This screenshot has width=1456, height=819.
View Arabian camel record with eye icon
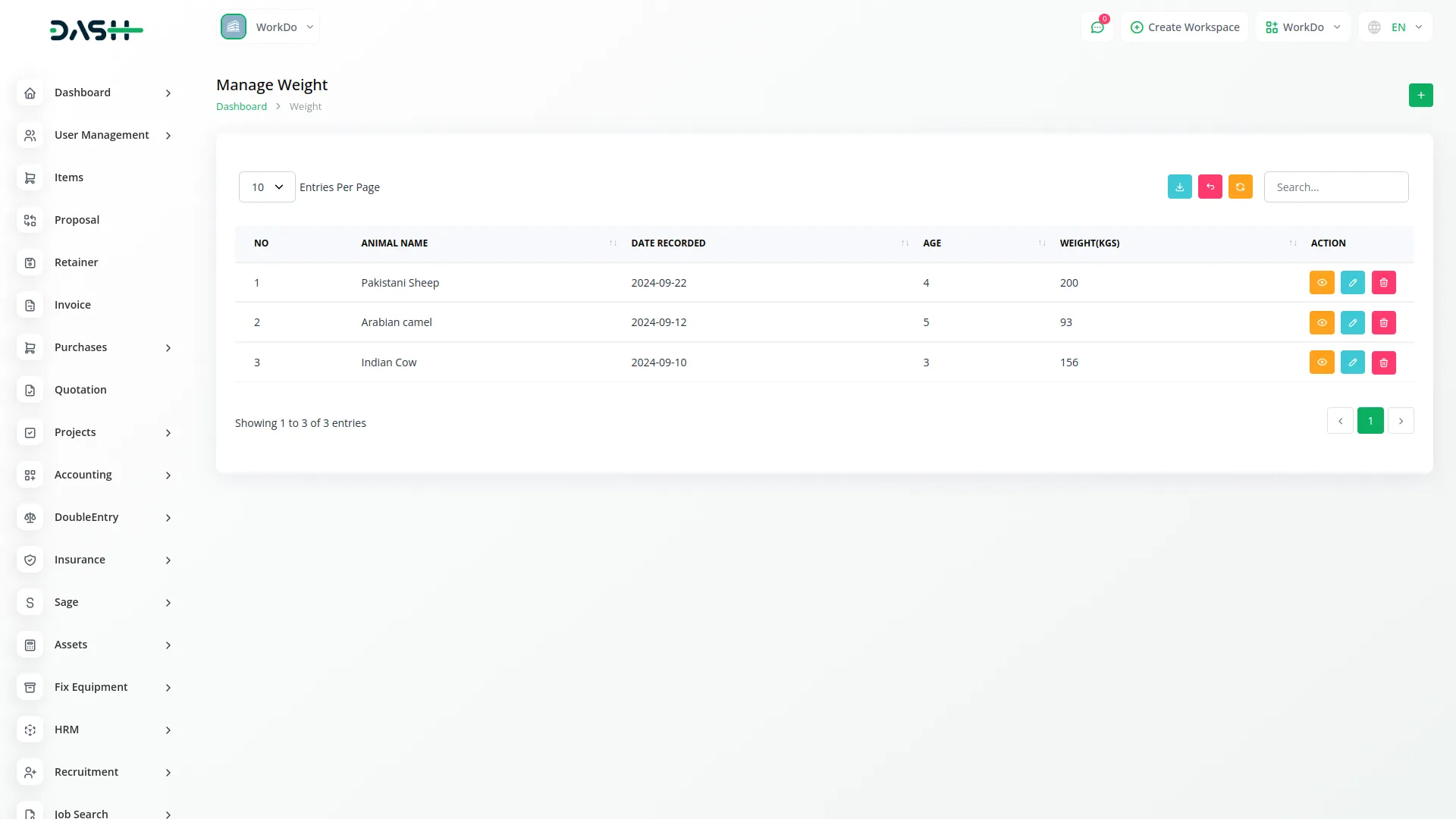(x=1321, y=323)
